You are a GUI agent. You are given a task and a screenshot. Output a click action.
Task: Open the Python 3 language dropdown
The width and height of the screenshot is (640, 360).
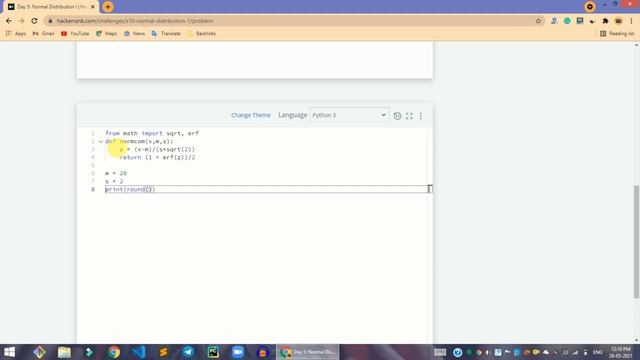[349, 115]
